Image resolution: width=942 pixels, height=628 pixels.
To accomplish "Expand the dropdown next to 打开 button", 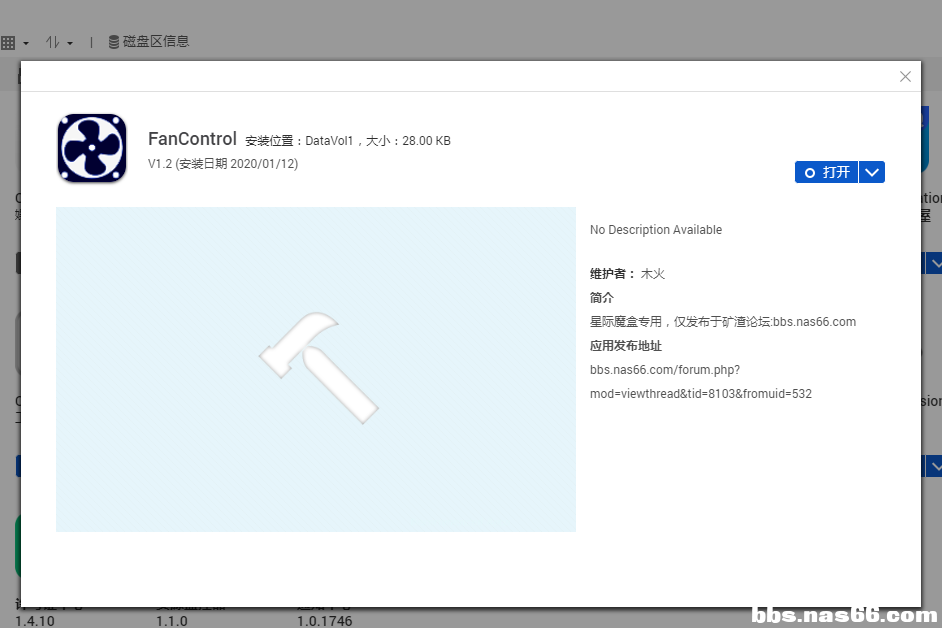I will pyautogui.click(x=871, y=171).
